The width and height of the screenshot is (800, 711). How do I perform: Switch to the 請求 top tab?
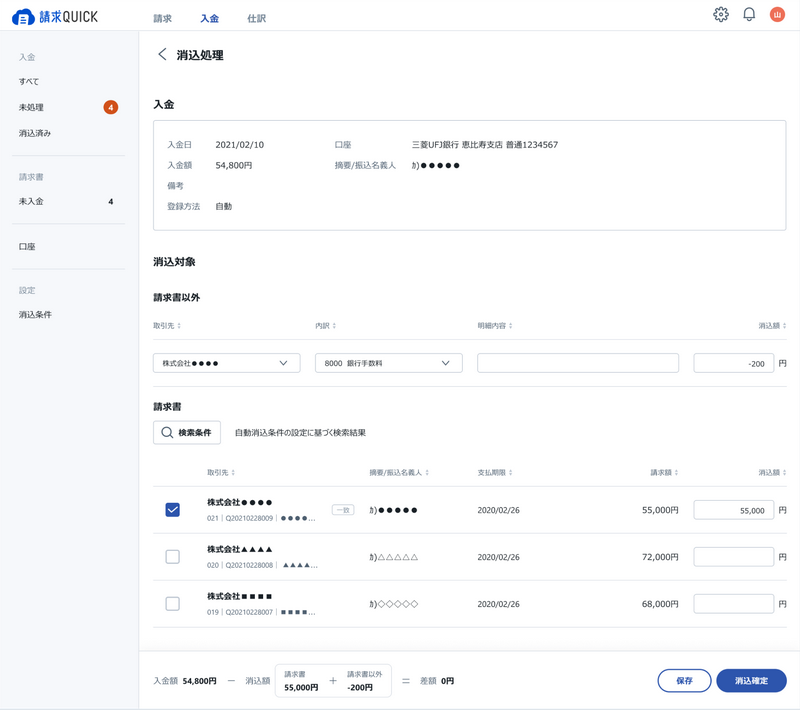click(x=162, y=19)
